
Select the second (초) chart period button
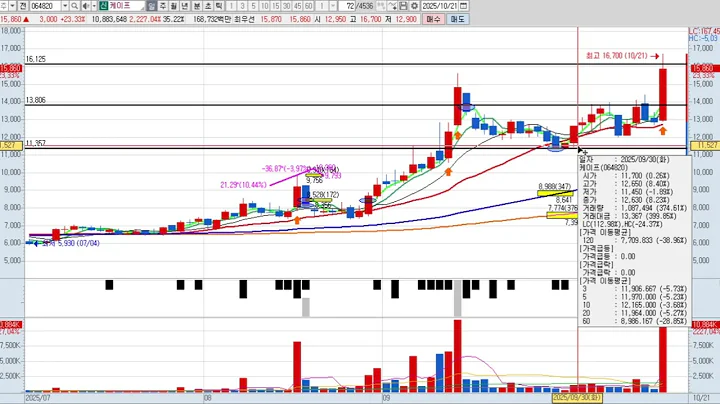click(x=208, y=6)
